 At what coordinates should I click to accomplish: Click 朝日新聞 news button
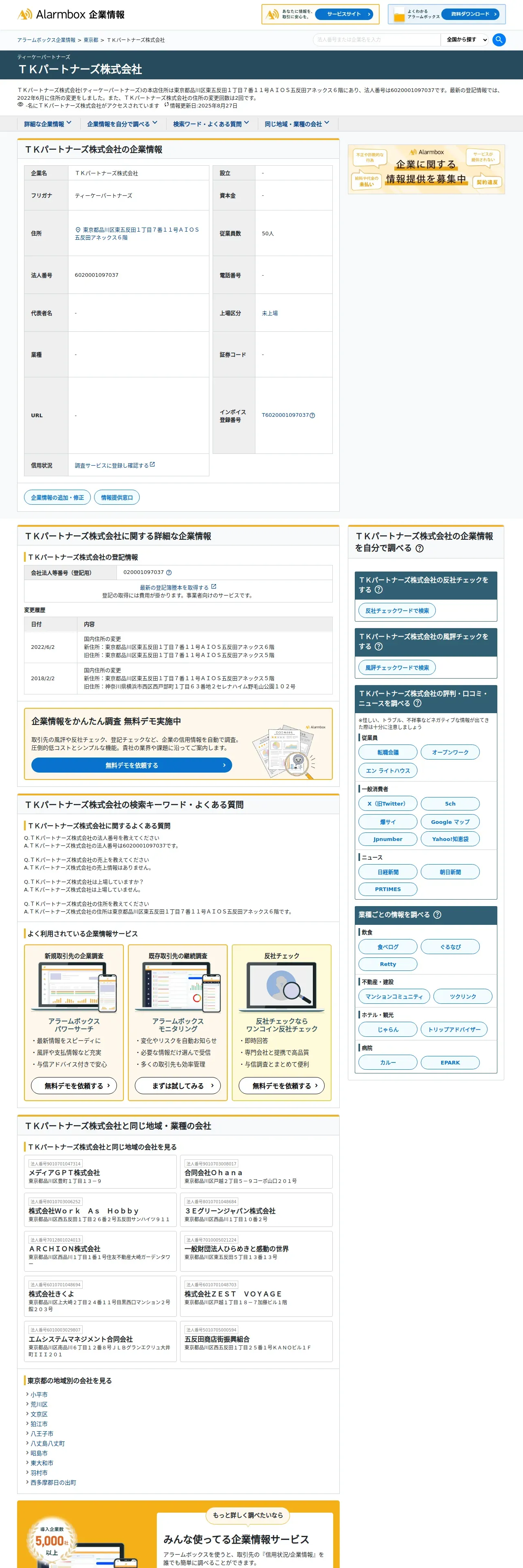pyautogui.click(x=450, y=872)
